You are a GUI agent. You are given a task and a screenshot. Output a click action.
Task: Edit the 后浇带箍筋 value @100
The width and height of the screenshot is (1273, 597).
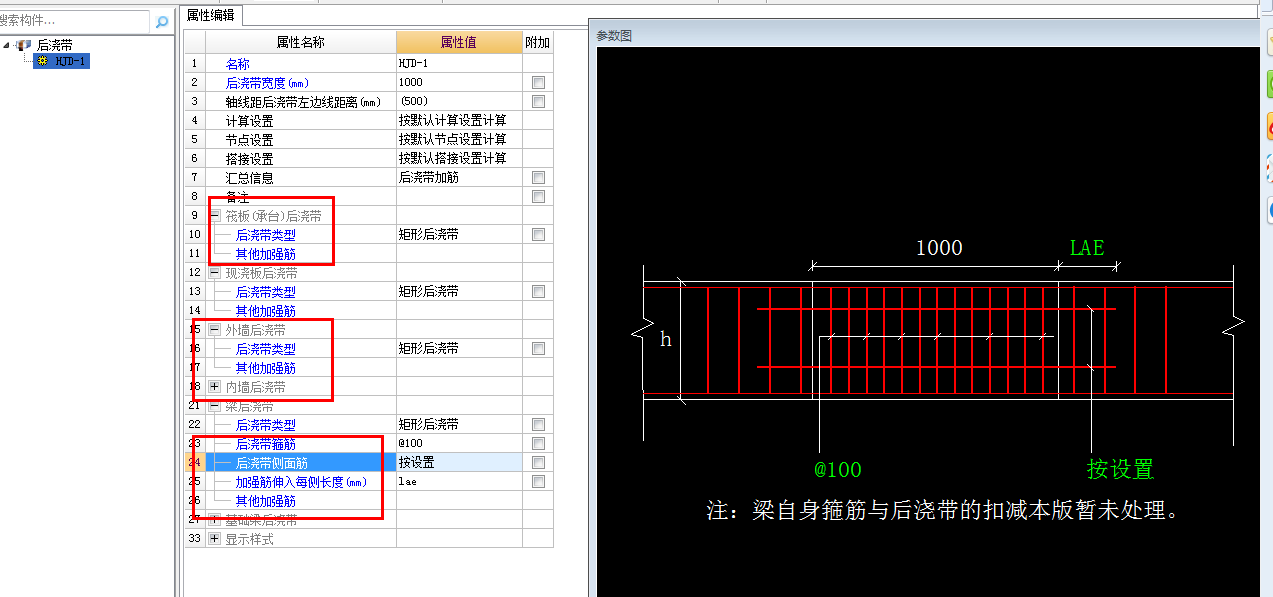point(459,443)
